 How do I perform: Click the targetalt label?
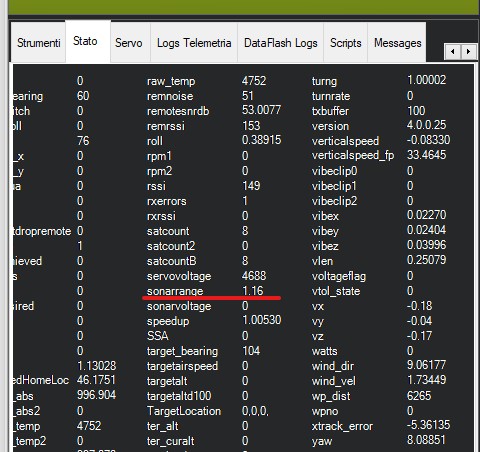point(167,381)
